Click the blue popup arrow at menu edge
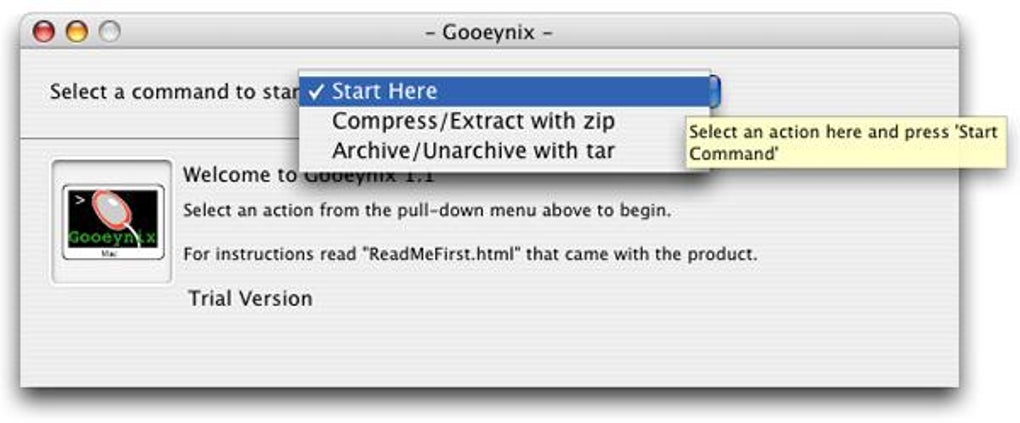Screen dimensions: 1020x423 (x=715, y=91)
